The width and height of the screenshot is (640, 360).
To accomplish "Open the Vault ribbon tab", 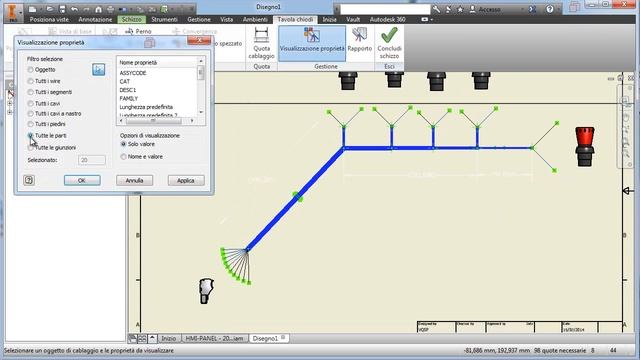I will point(353,19).
